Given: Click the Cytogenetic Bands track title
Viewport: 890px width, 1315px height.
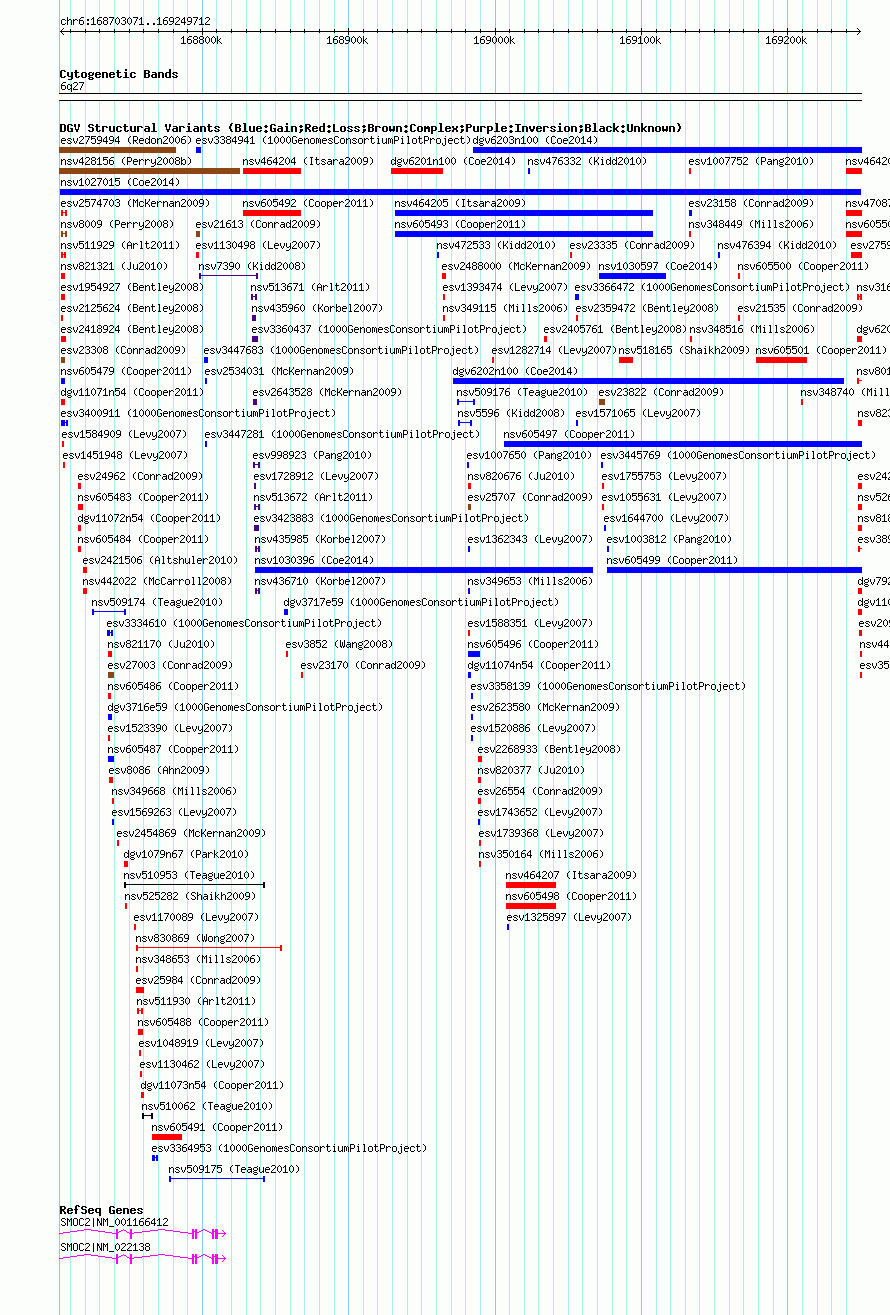Looking at the screenshot, I should (119, 74).
